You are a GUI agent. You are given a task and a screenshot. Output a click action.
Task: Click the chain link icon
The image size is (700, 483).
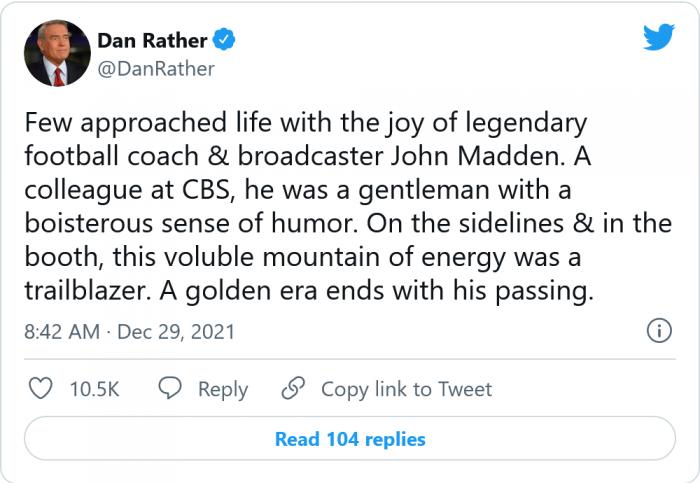coord(293,389)
